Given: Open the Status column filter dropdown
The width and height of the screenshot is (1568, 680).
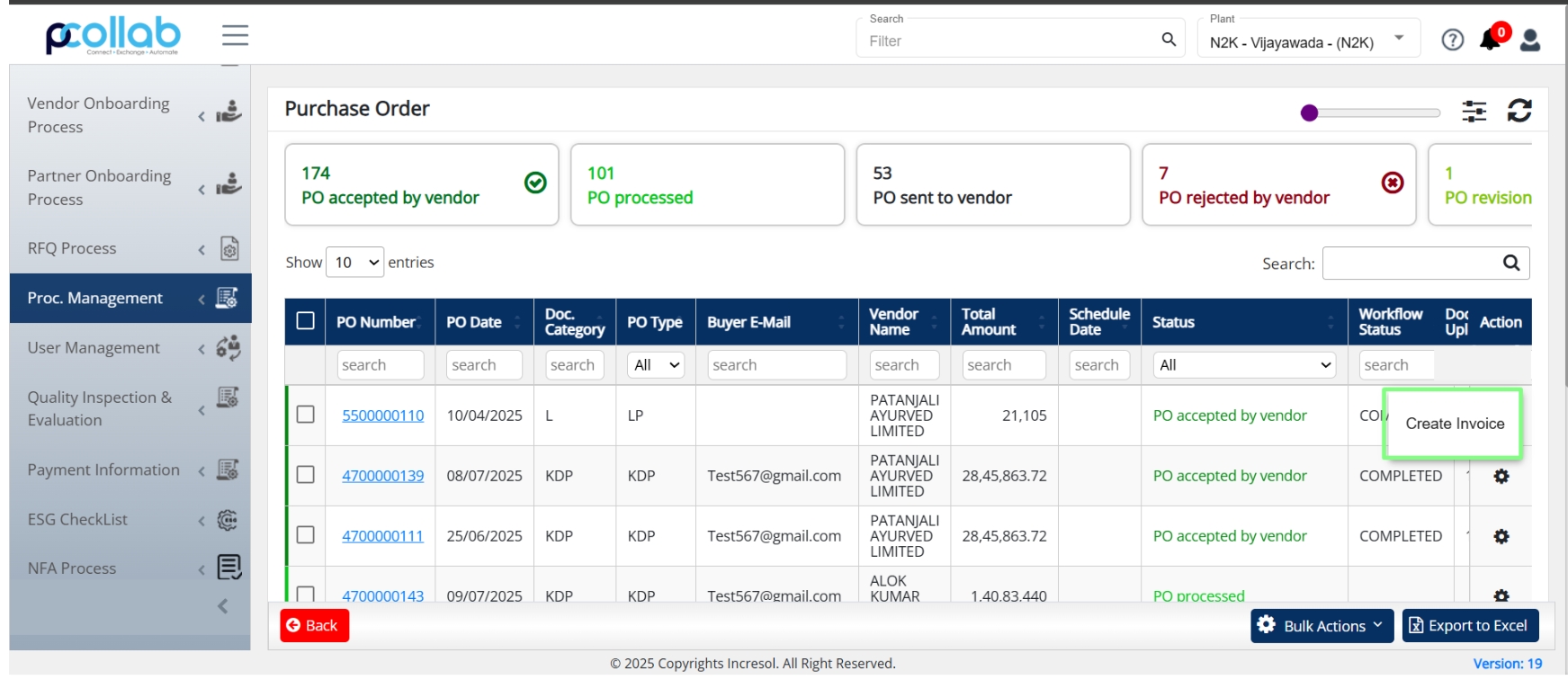Looking at the screenshot, I should [x=1244, y=364].
